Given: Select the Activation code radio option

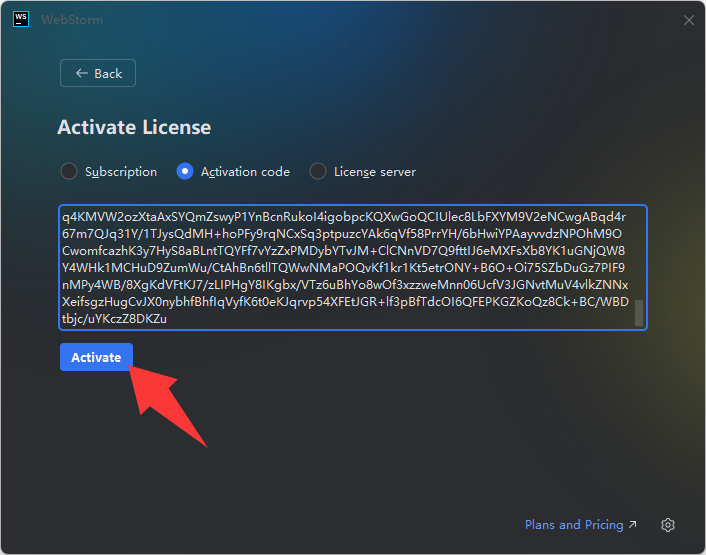Looking at the screenshot, I should click(233, 171).
